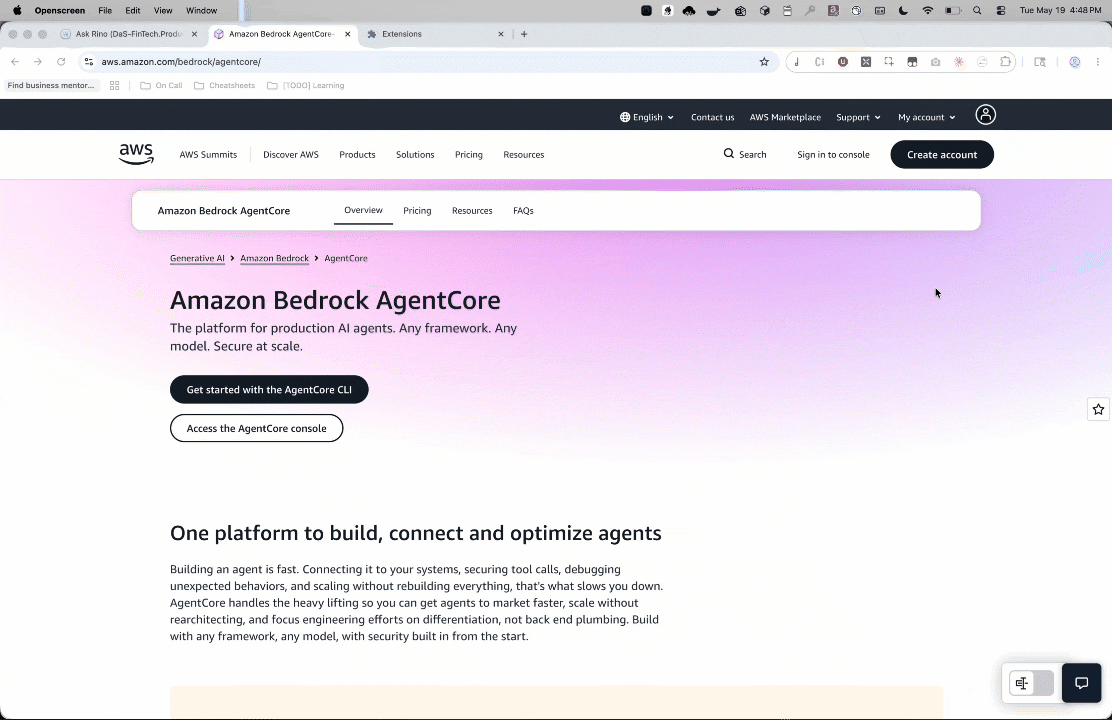Click the screen capture selection extension icon
Viewport: 1112px width, 720px height.
pos(889,62)
